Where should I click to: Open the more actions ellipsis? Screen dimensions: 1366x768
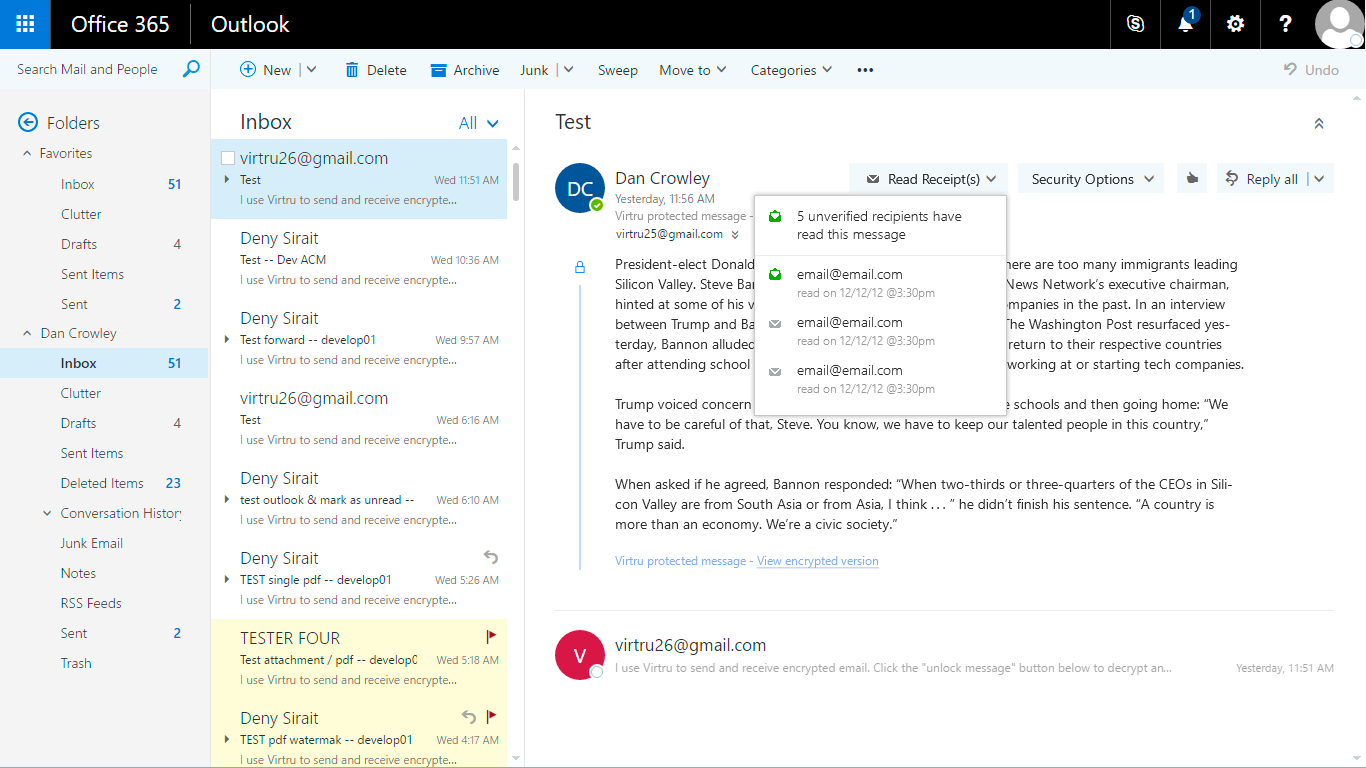click(865, 70)
